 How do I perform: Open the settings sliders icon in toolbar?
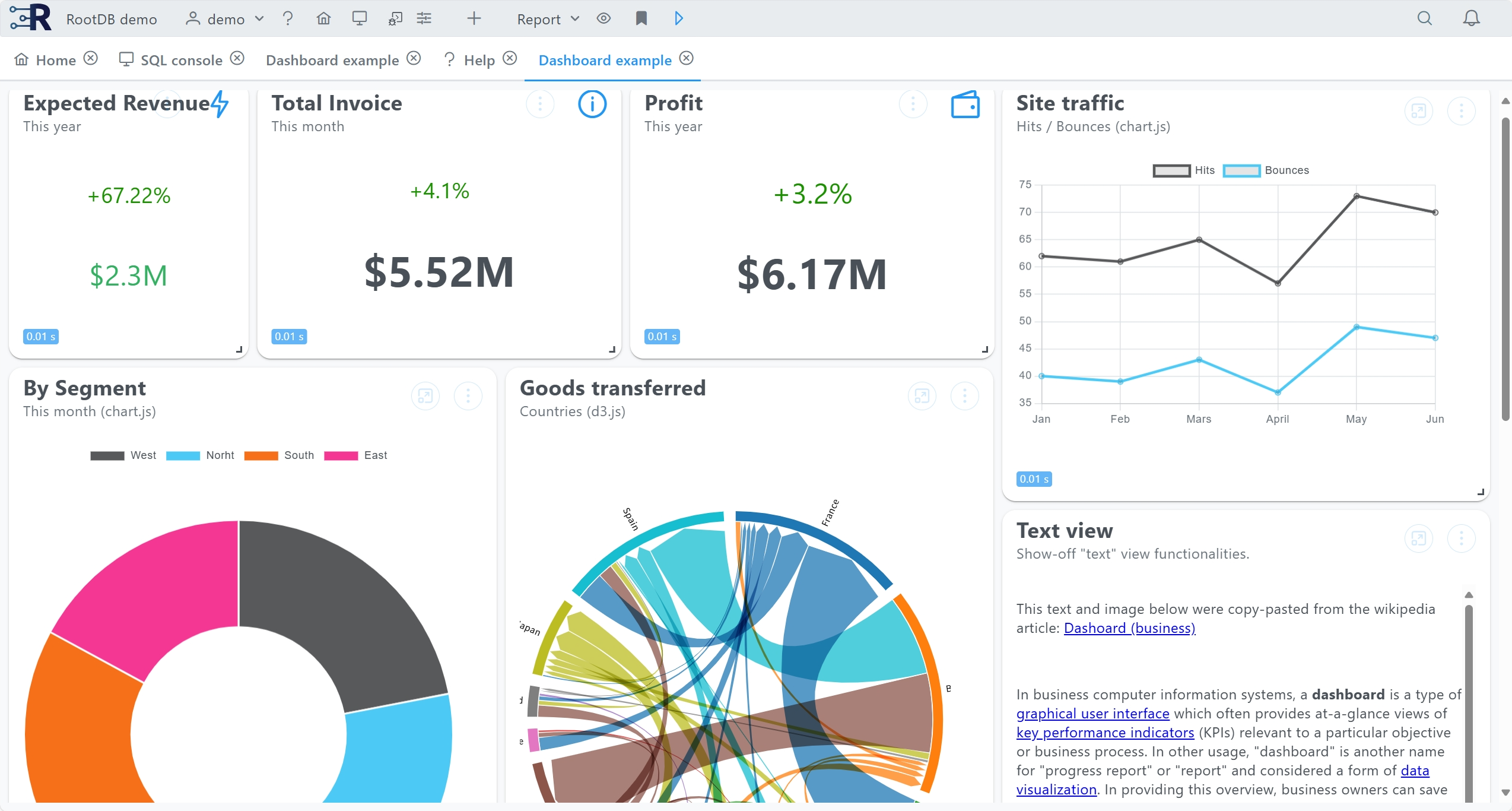click(424, 18)
